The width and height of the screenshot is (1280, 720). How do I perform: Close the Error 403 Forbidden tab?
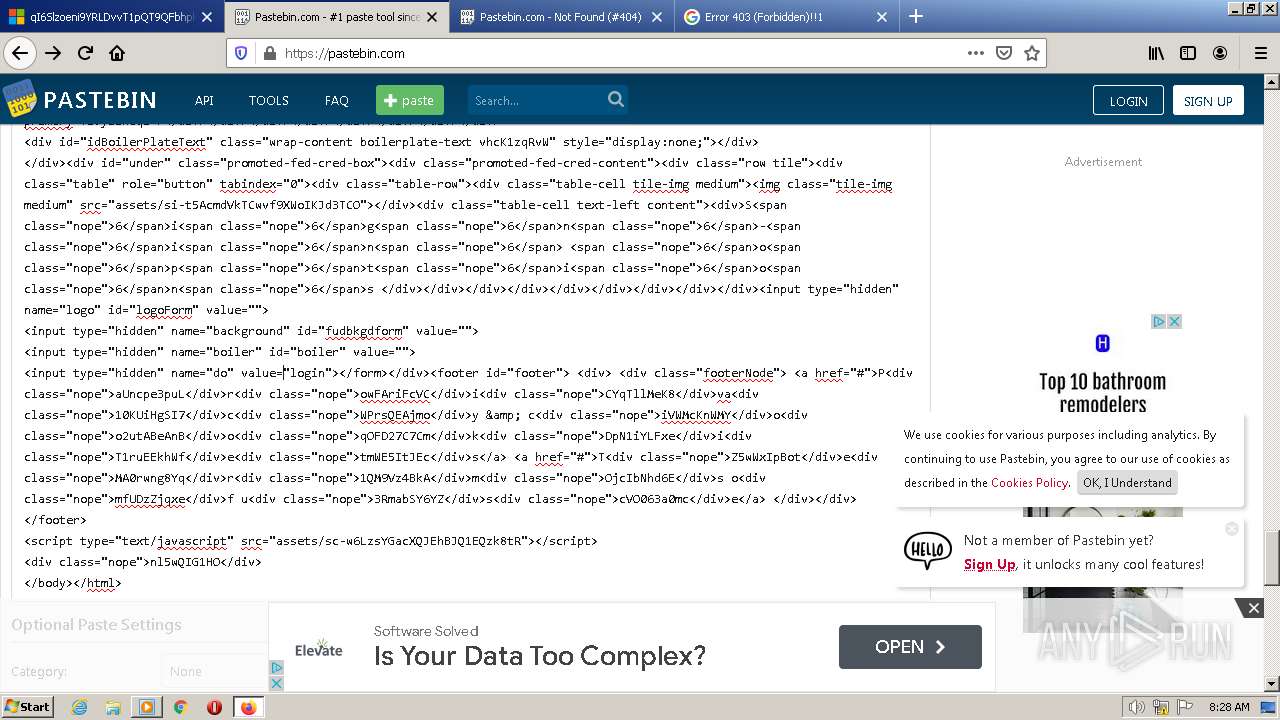click(882, 16)
